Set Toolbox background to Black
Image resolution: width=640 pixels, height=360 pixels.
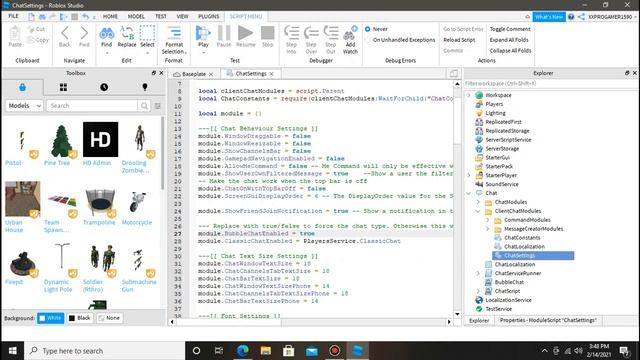tap(80, 318)
